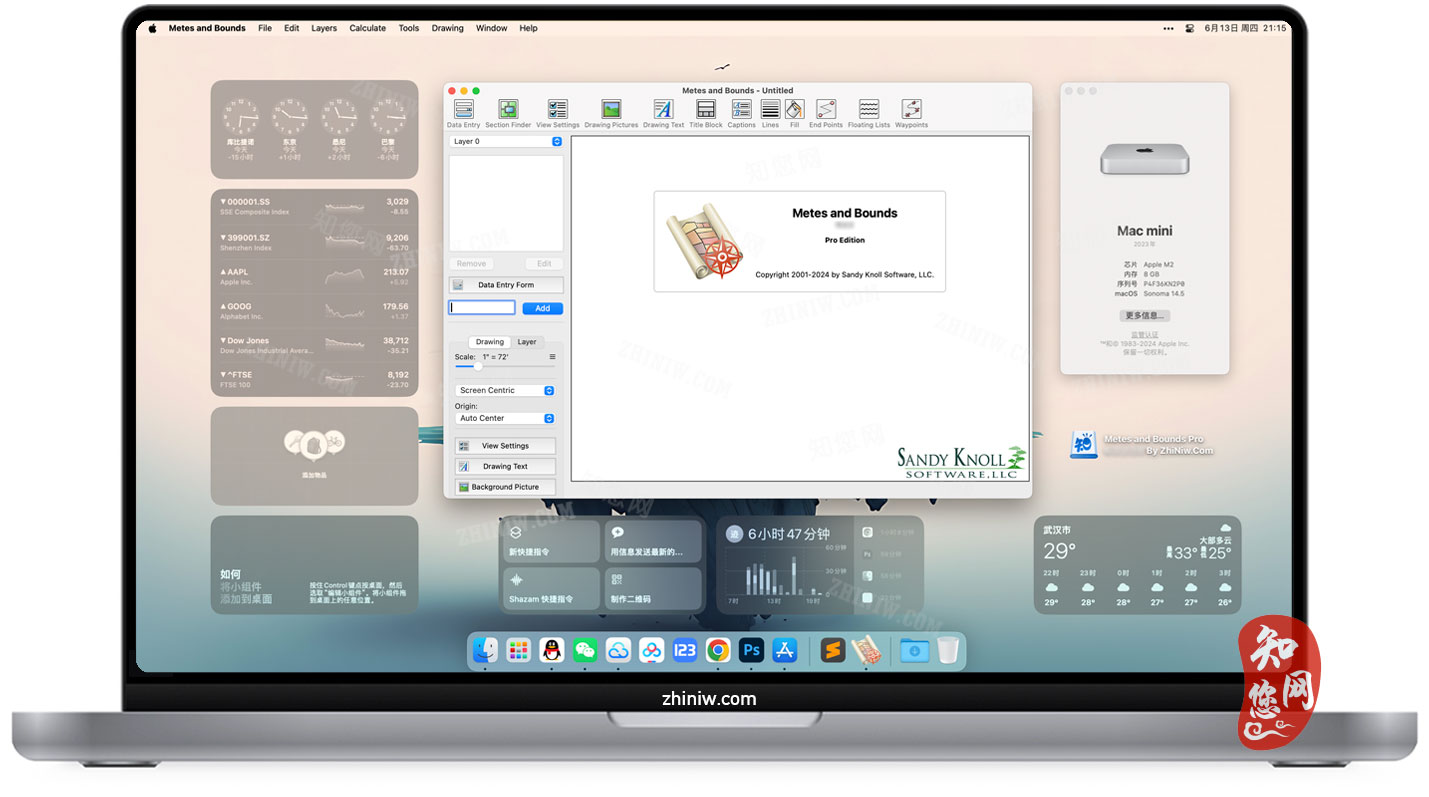Open the File menu
The height and width of the screenshot is (797, 1429).
point(265,28)
